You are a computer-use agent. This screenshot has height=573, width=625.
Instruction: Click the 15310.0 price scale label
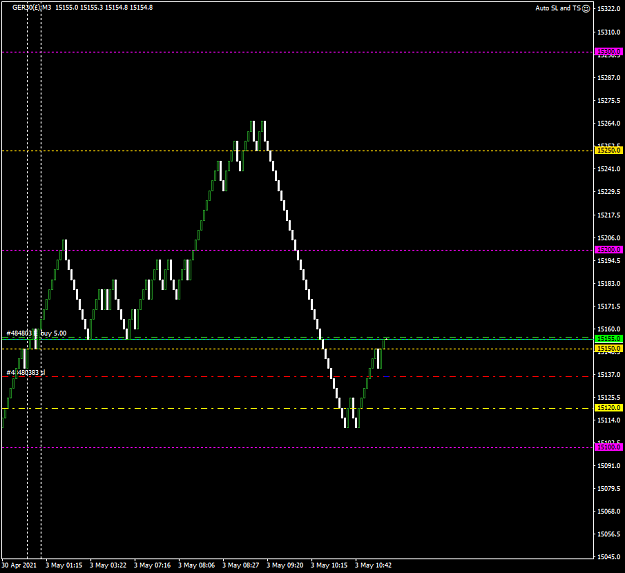coord(609,32)
